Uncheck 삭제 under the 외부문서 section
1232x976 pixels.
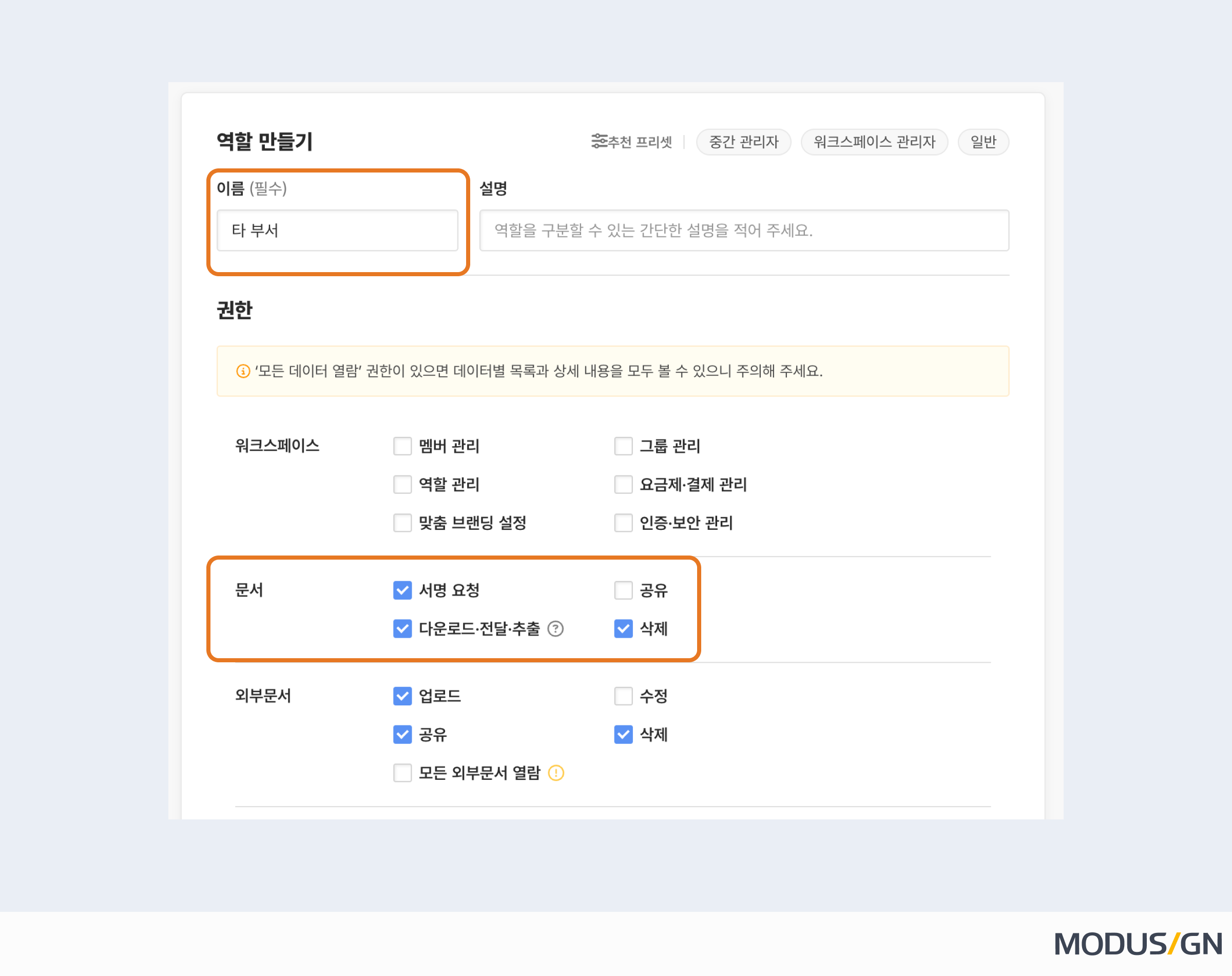[623, 734]
